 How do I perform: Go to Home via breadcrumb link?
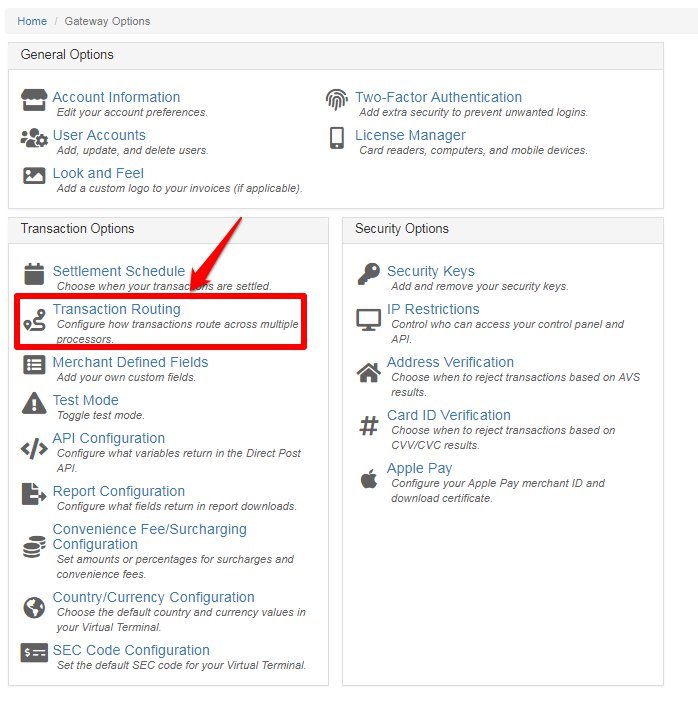[x=32, y=21]
